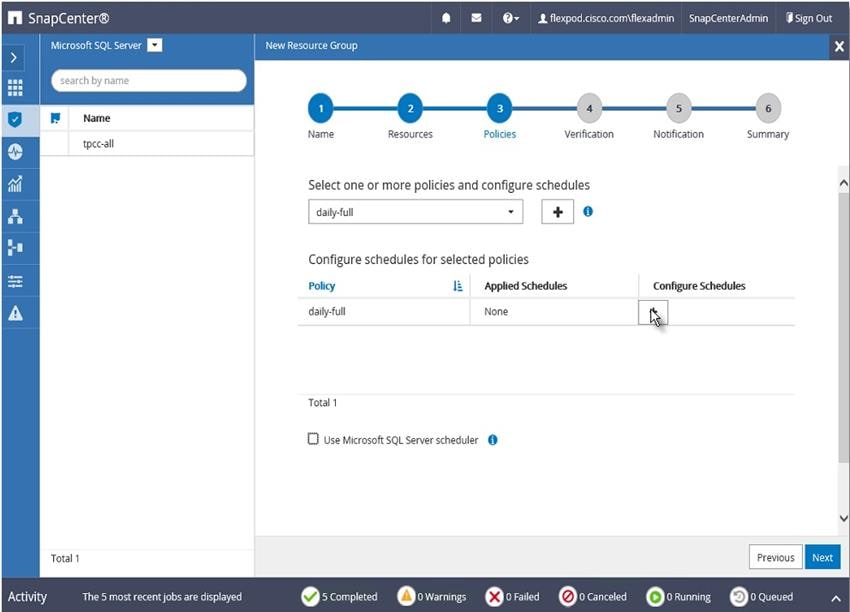Open the Alerts warning triangle icon

15,313
